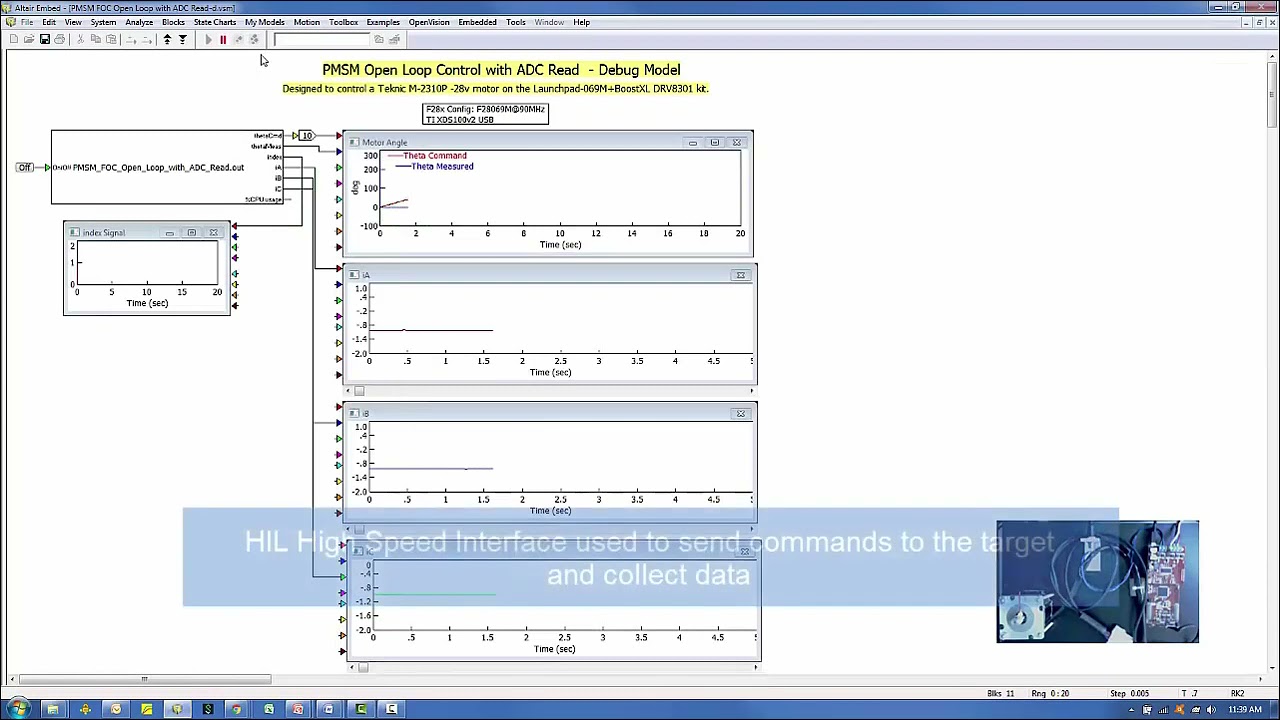Viewport: 1280px width, 720px height.
Task: Start the simulation with the green Go icon
Action: coord(208,39)
